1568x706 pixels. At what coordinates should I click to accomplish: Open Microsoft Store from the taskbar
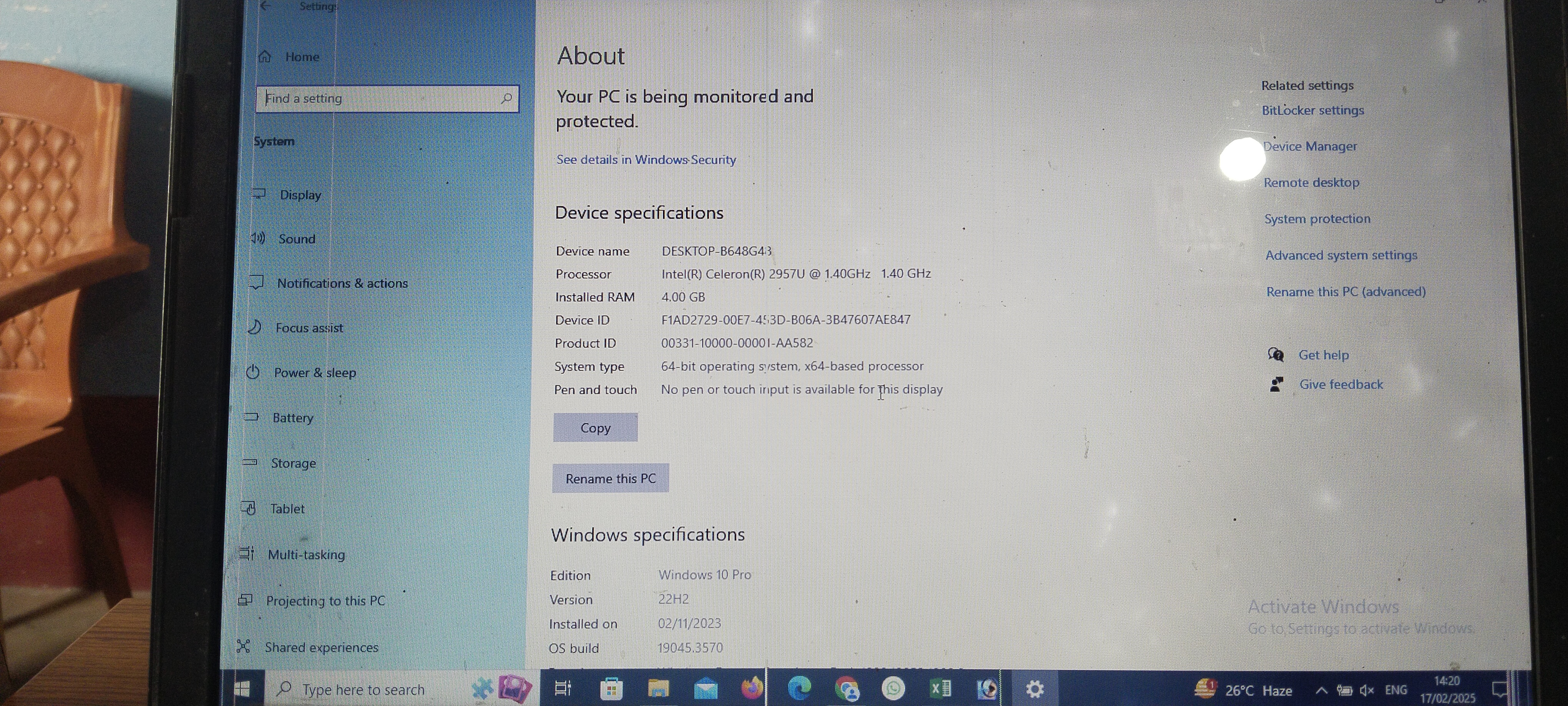click(611, 689)
